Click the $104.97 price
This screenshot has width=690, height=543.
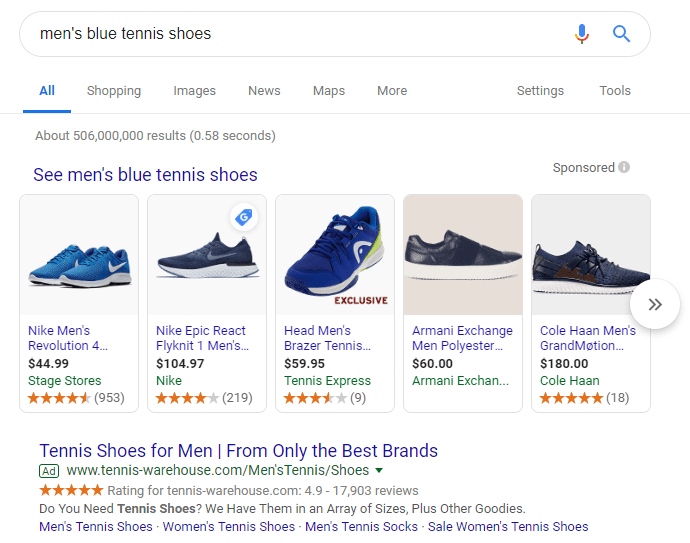[180, 363]
